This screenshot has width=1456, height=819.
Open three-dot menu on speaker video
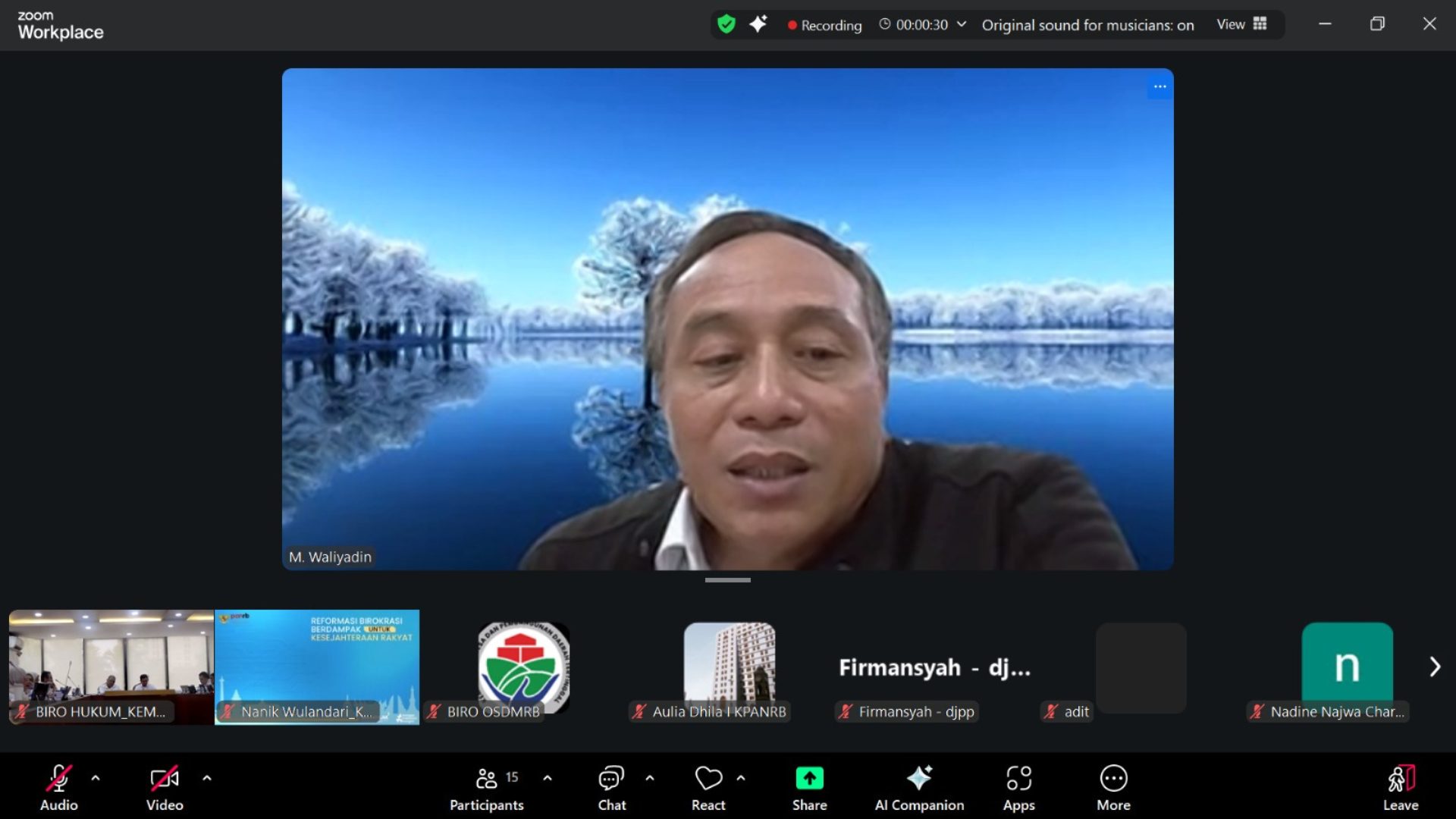1159,86
